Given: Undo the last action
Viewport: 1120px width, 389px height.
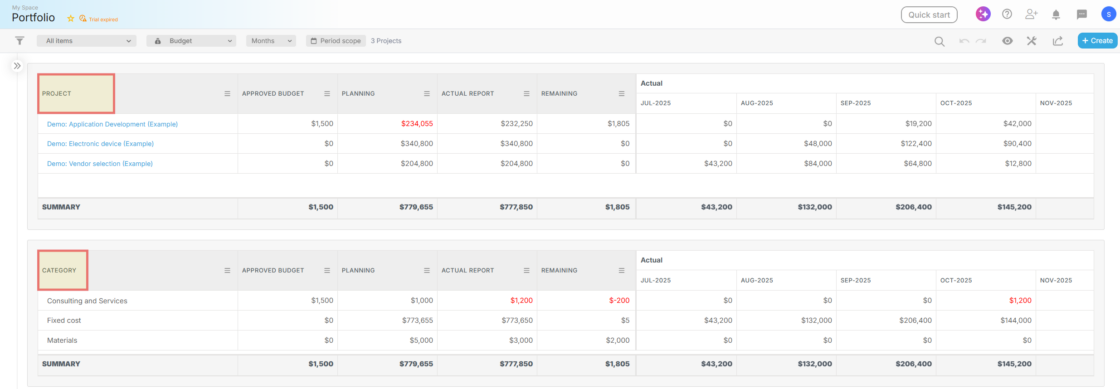Looking at the screenshot, I should [x=964, y=41].
